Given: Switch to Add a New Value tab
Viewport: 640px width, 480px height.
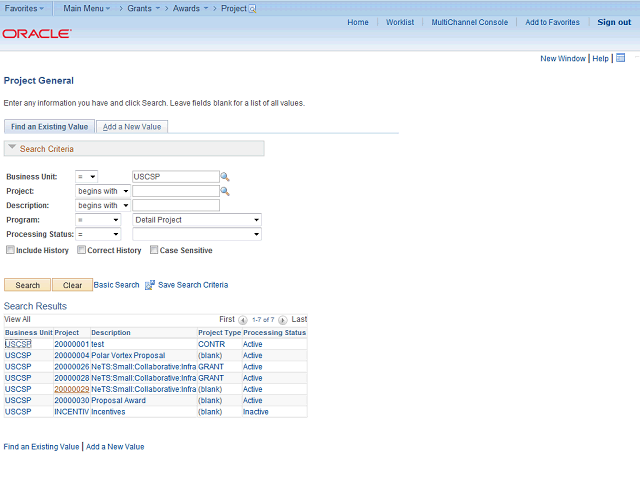Looking at the screenshot, I should click(x=132, y=127).
